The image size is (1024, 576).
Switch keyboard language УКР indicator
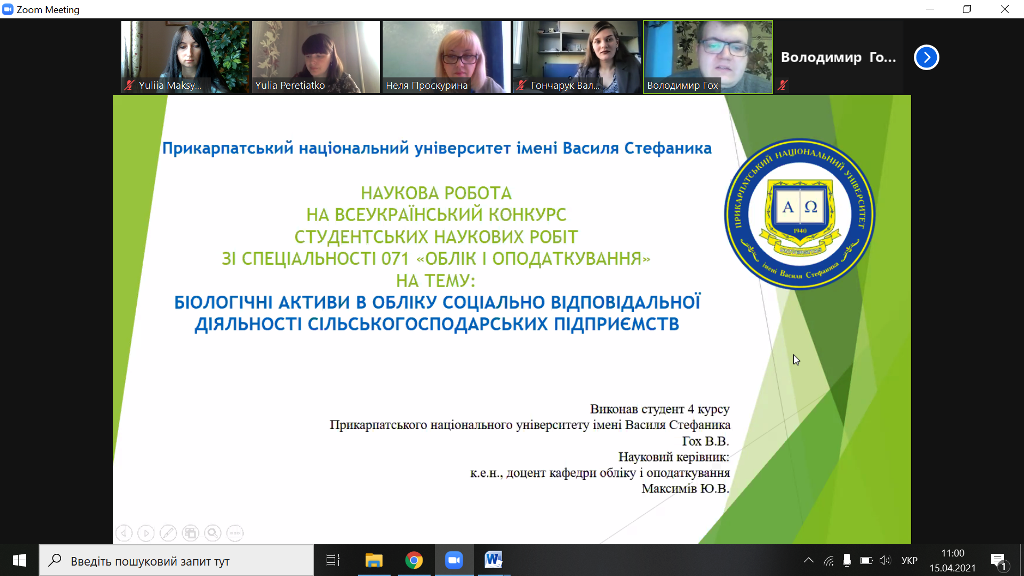tap(909, 560)
